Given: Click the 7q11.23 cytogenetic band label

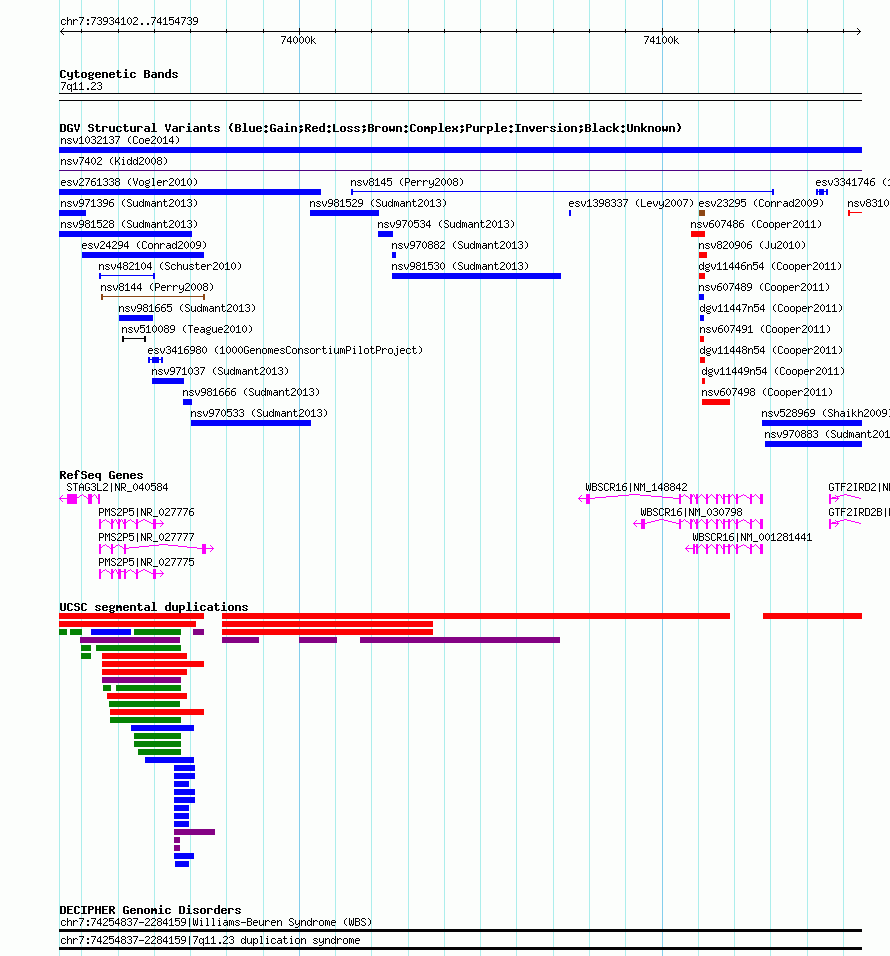Looking at the screenshot, I should point(81,87).
